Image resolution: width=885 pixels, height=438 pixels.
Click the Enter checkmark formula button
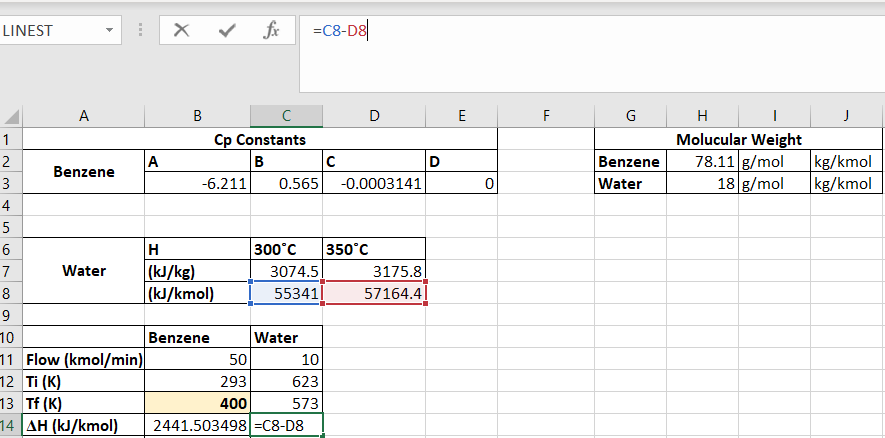[x=226, y=30]
